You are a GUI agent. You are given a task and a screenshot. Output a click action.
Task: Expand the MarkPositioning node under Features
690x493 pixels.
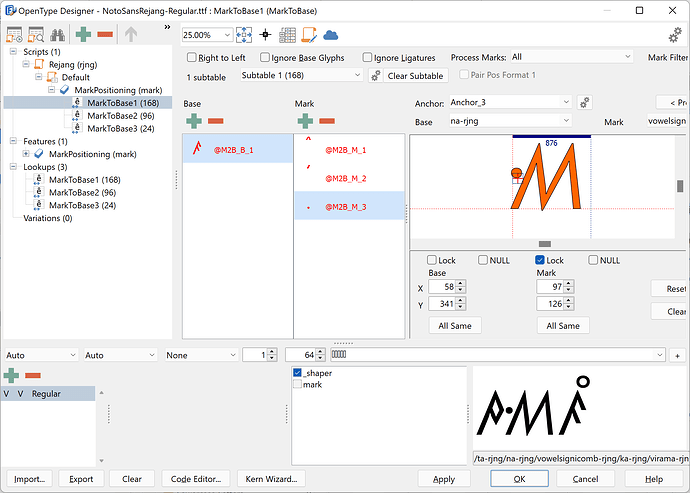tap(27, 154)
